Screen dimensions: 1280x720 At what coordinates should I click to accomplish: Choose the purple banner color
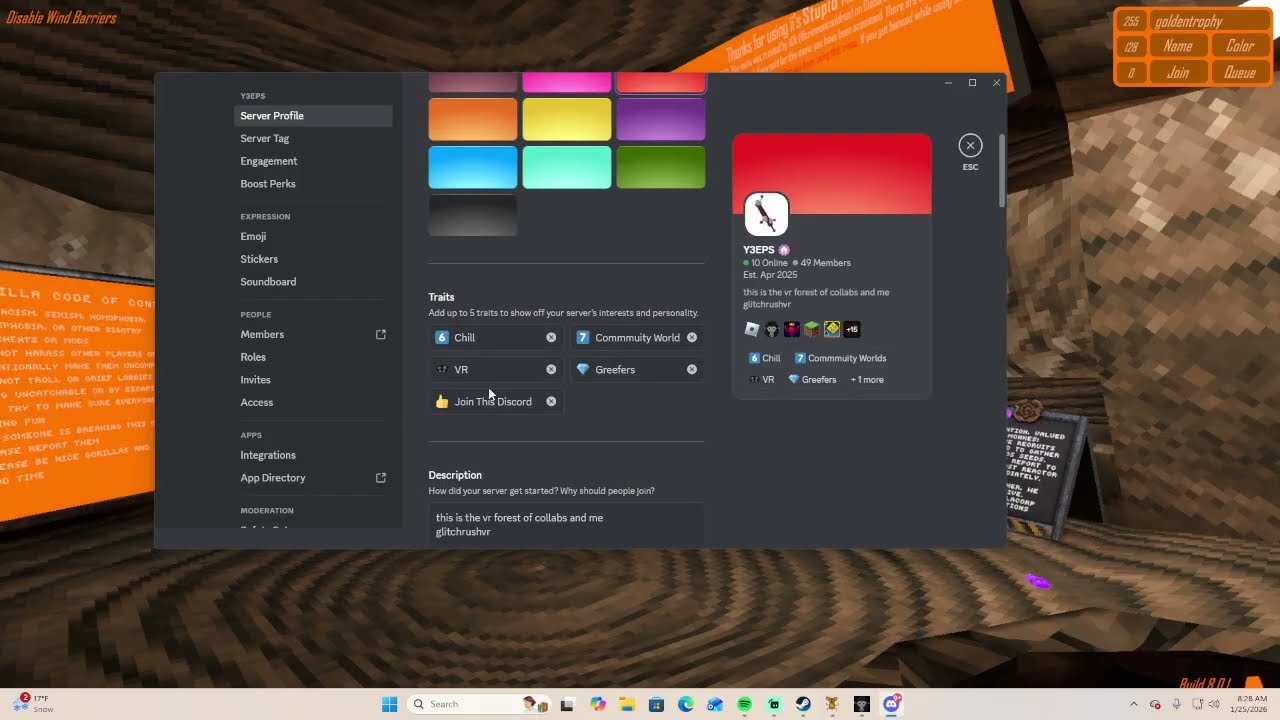point(661,119)
